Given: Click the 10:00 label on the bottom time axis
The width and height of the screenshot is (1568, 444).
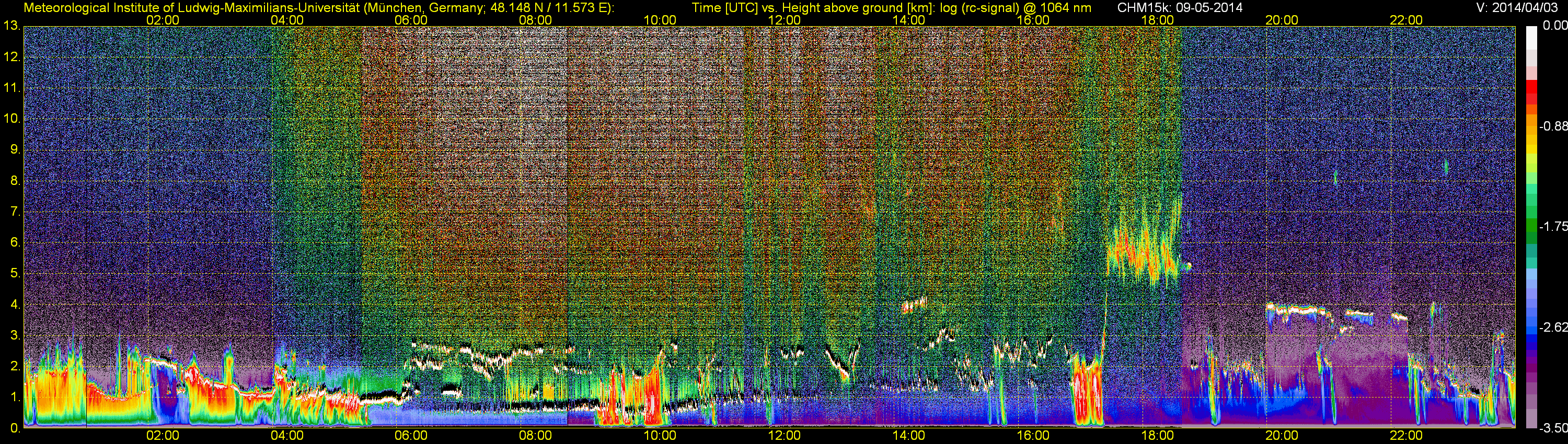Looking at the screenshot, I should [x=660, y=436].
